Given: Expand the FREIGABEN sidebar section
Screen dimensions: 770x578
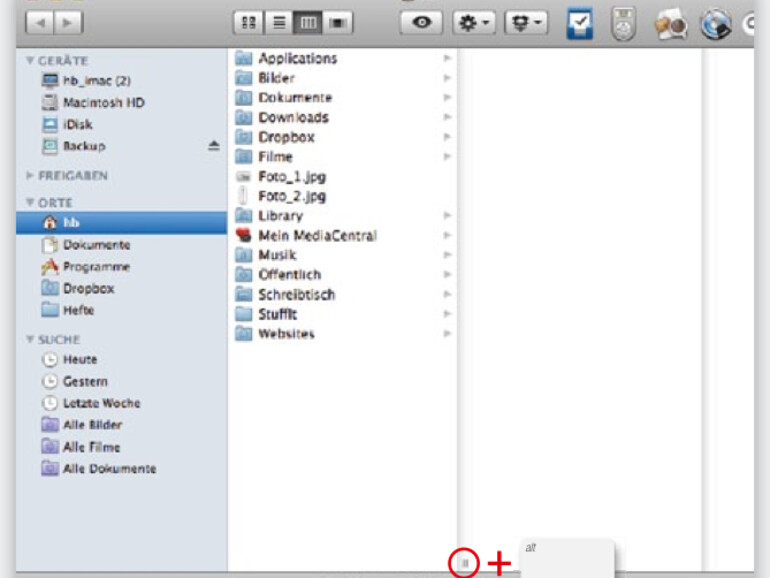Looking at the screenshot, I should click(x=30, y=175).
